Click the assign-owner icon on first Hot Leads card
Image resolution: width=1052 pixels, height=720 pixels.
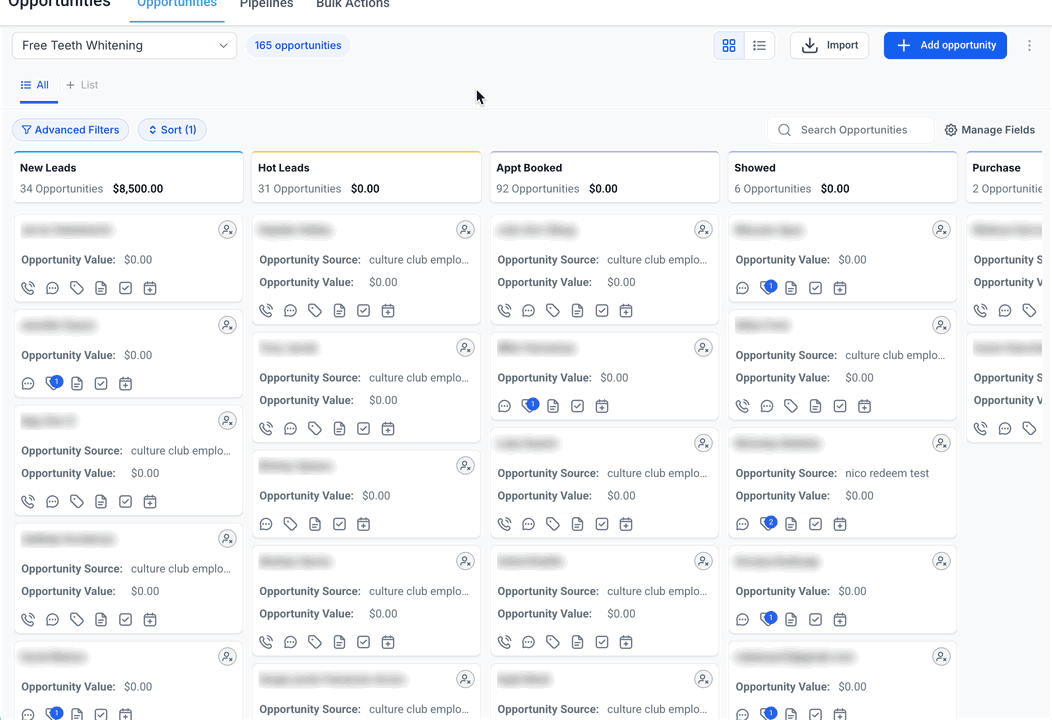pyautogui.click(x=465, y=230)
